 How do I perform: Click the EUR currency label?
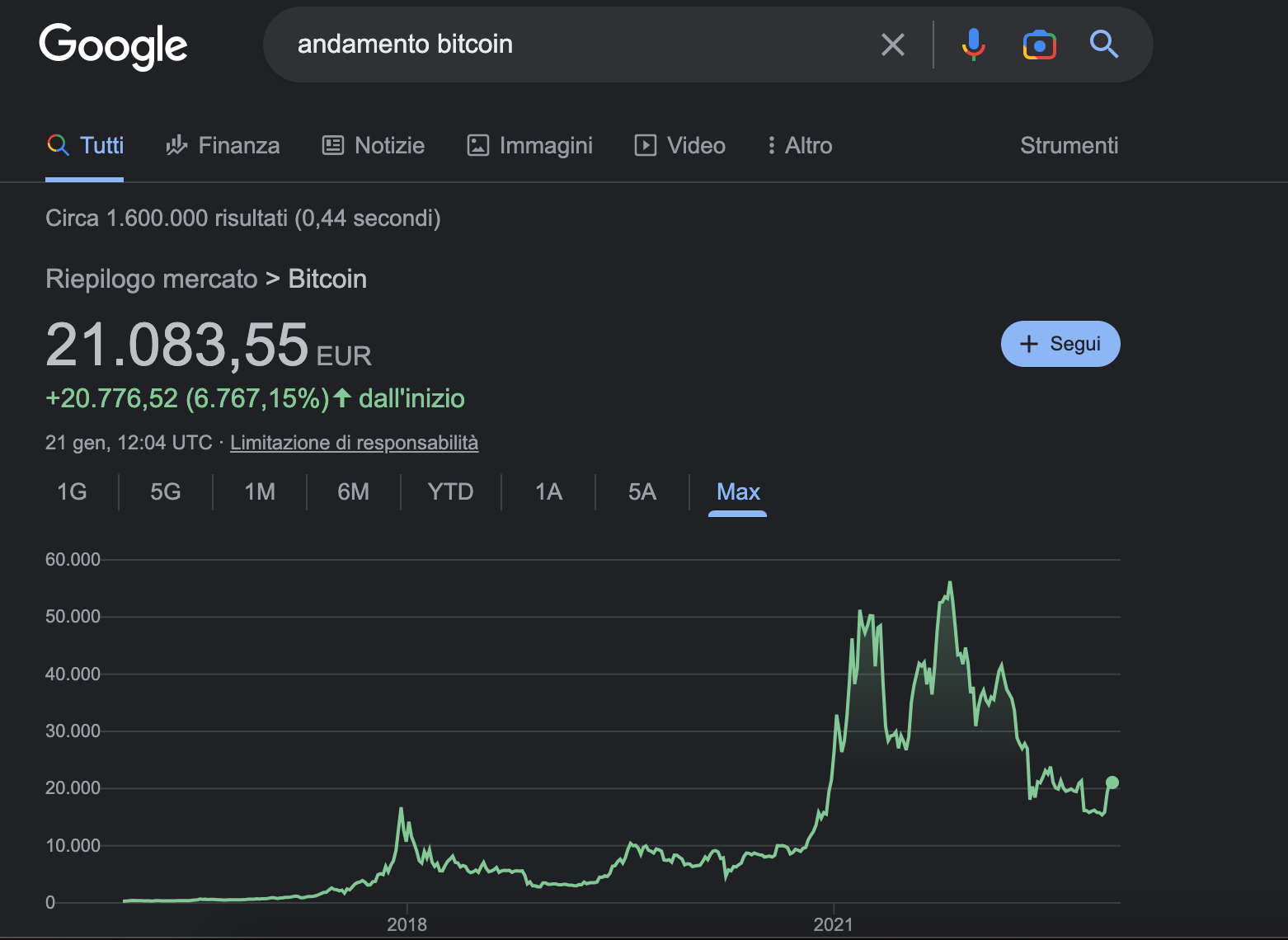(344, 356)
